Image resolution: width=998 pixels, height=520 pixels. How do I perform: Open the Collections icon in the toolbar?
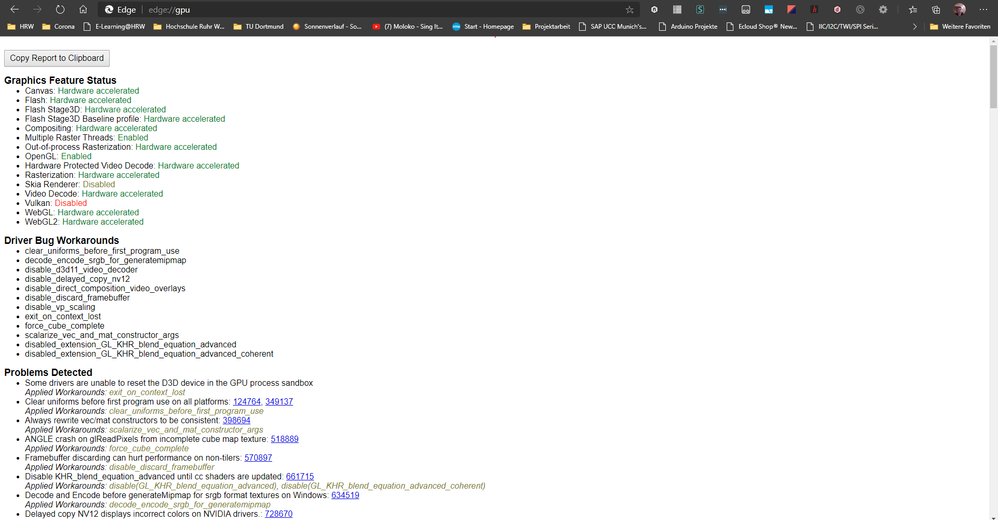click(x=936, y=10)
